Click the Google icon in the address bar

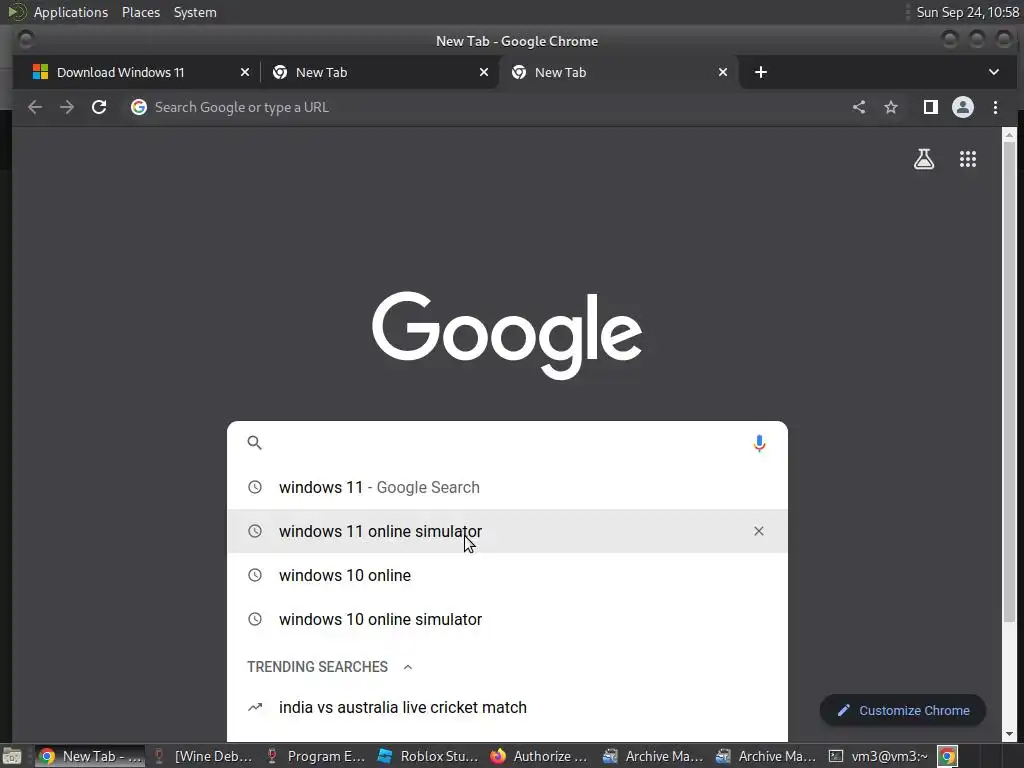(x=138, y=107)
